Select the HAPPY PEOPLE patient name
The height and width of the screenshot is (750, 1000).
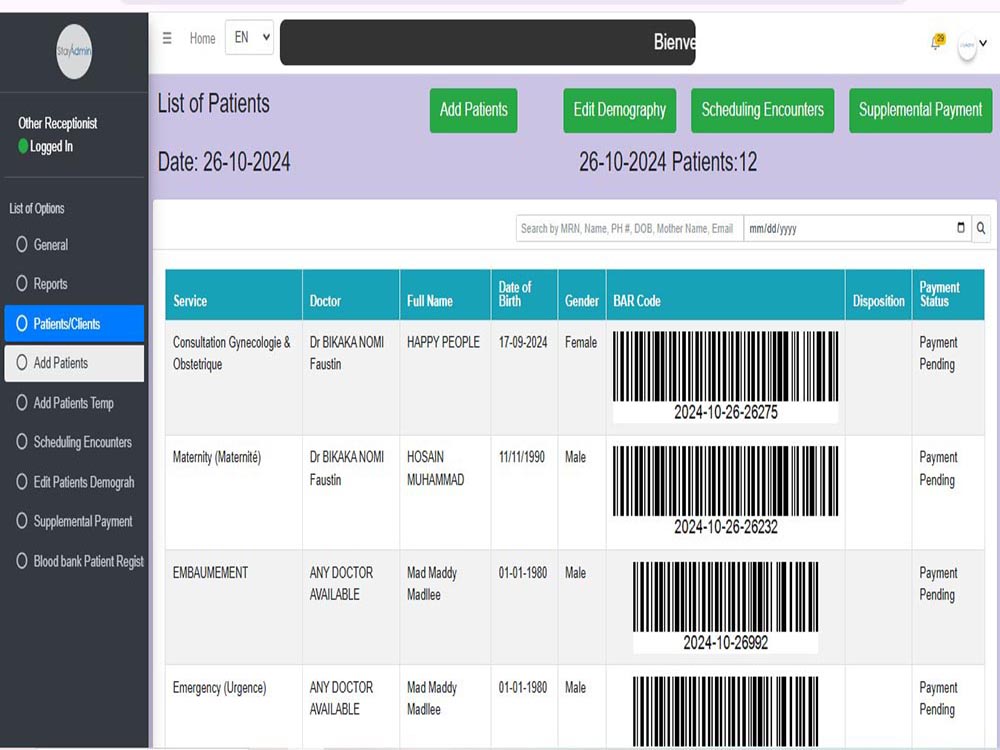point(443,342)
